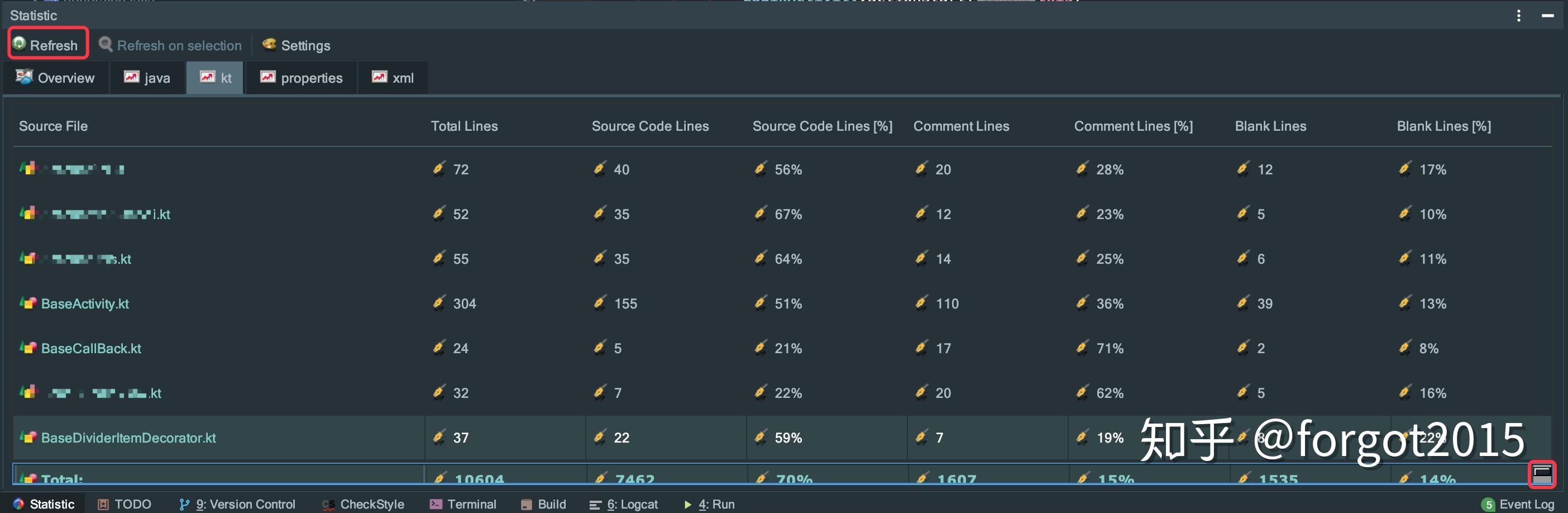
Task: Click the Blank Lines value 39
Action: pyautogui.click(x=1264, y=303)
